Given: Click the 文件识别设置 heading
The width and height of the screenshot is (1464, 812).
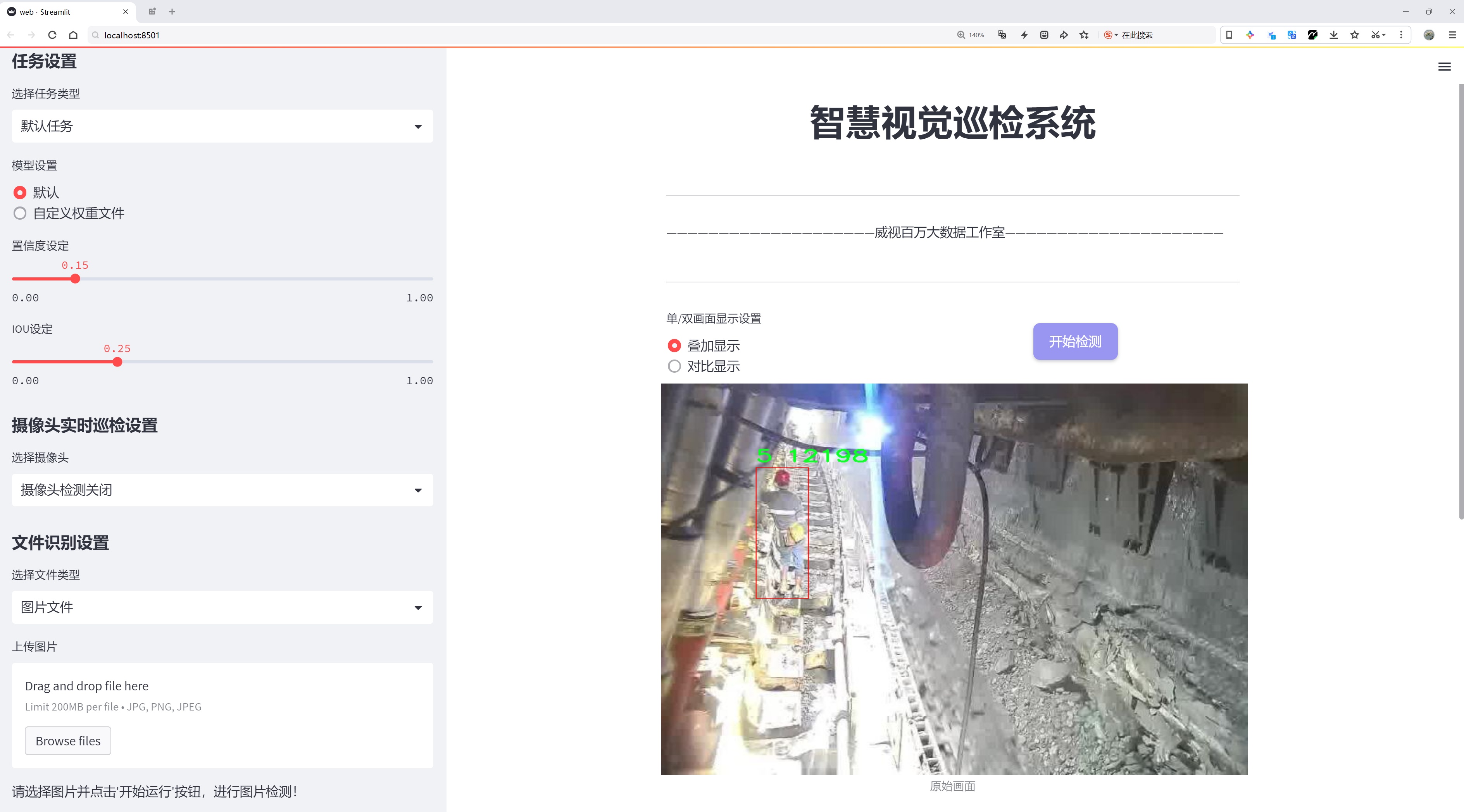Looking at the screenshot, I should [x=60, y=542].
